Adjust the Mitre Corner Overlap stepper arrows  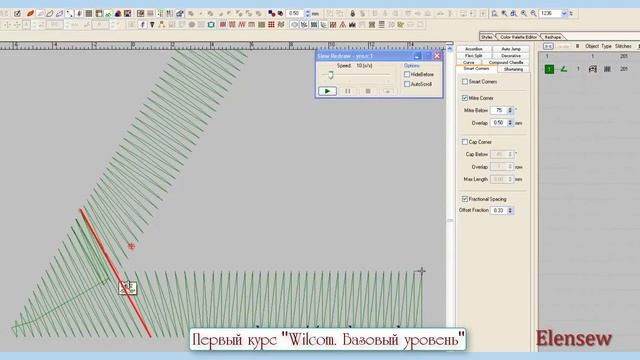tap(510, 122)
